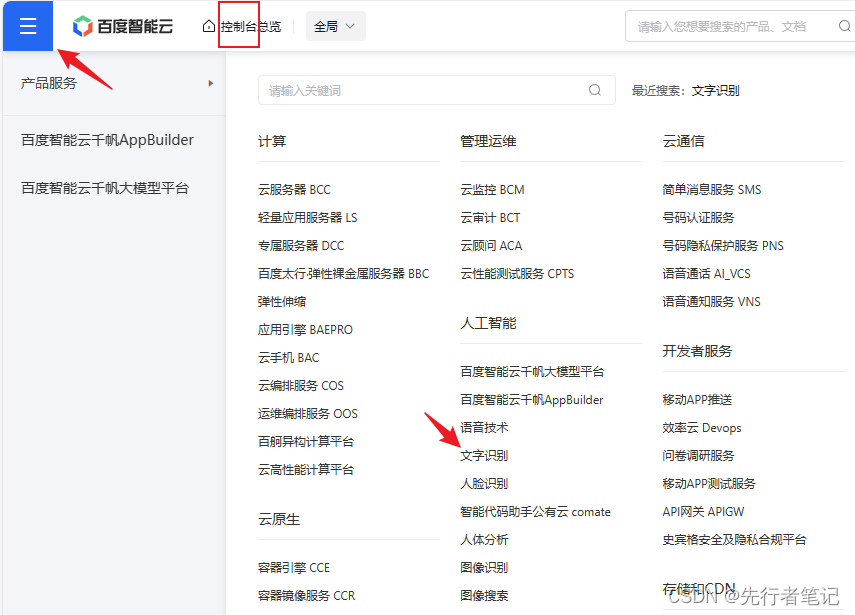Open 号码认证服务
This screenshot has width=855, height=615.
699,218
